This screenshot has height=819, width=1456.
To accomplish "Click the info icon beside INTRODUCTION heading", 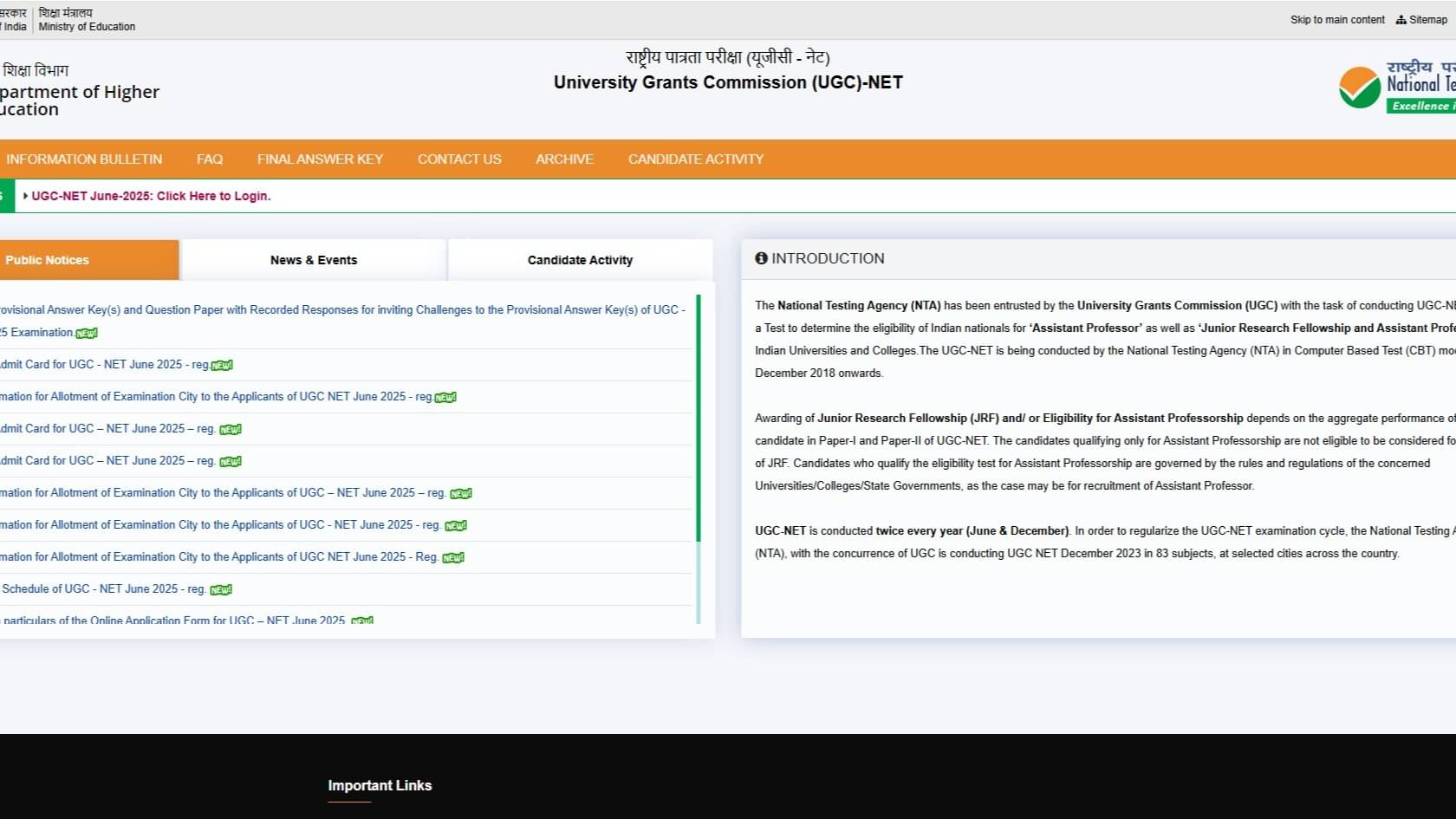I will pos(762,258).
